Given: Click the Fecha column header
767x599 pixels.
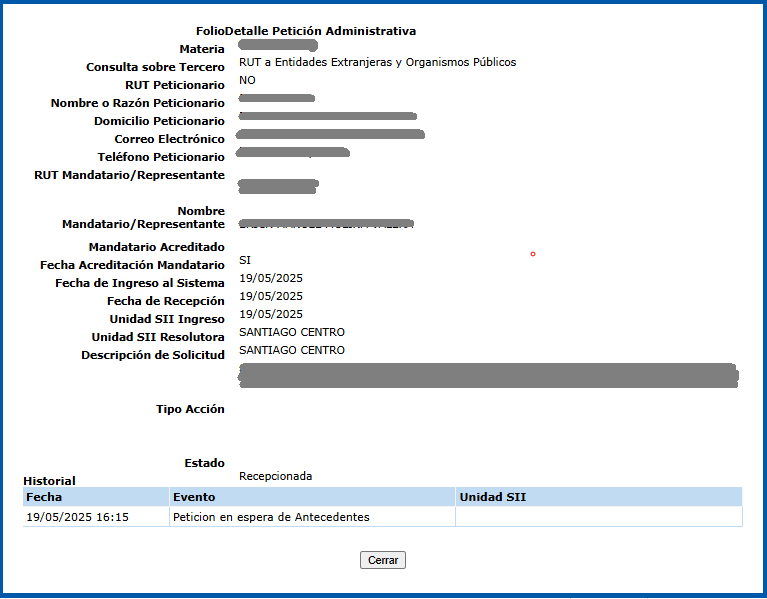Looking at the screenshot, I should pos(96,497).
